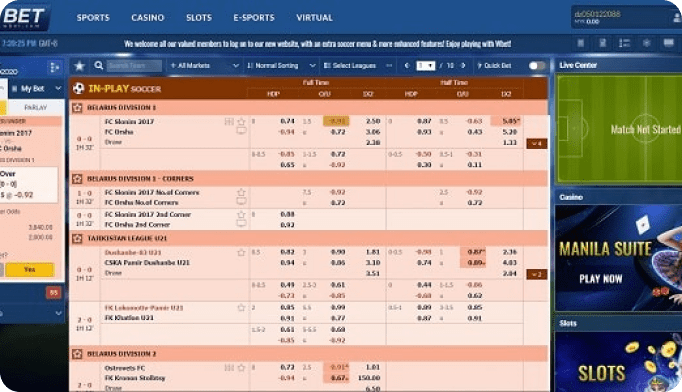
Task: Confirm the bet with the Yes button
Action: [x=30, y=269]
